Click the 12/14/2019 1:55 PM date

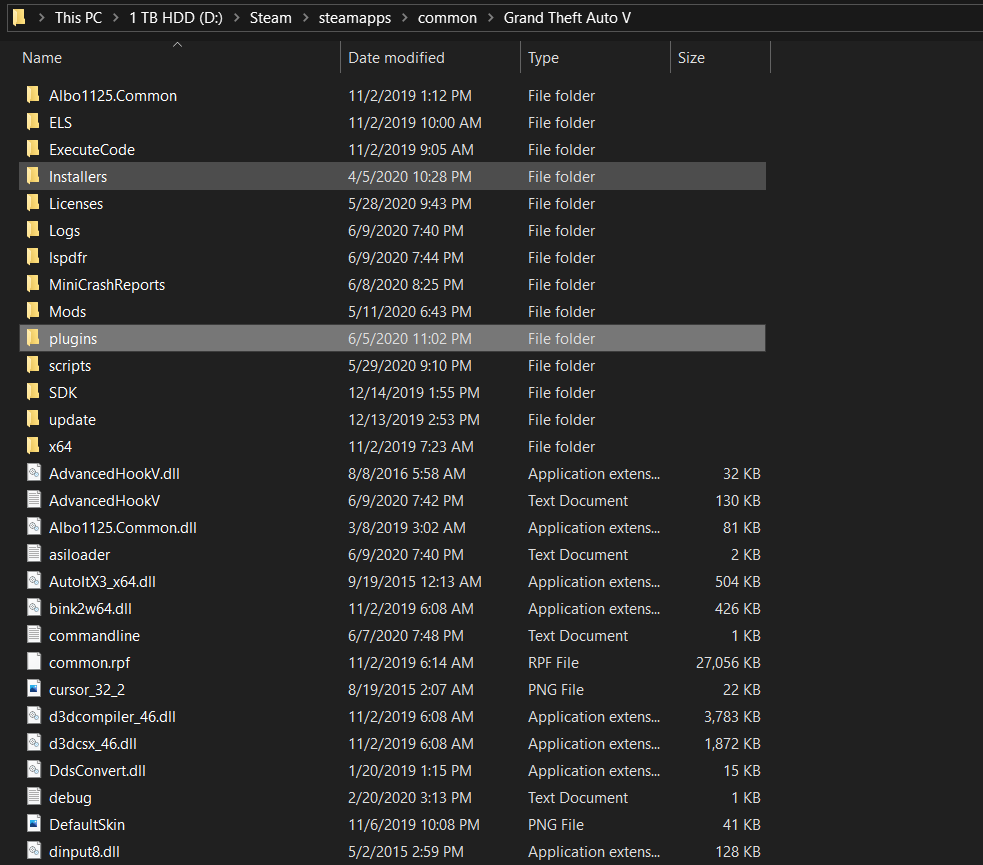(414, 393)
